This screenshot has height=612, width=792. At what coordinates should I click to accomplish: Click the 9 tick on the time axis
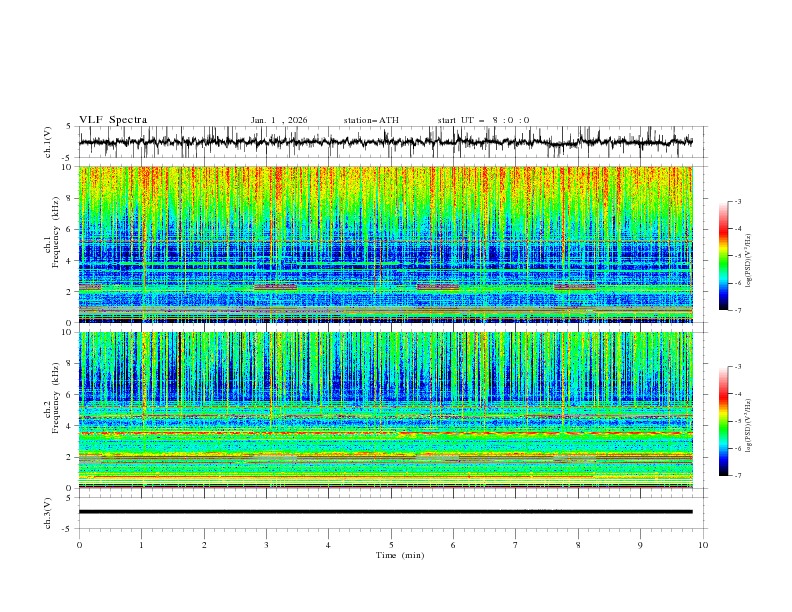(640, 545)
